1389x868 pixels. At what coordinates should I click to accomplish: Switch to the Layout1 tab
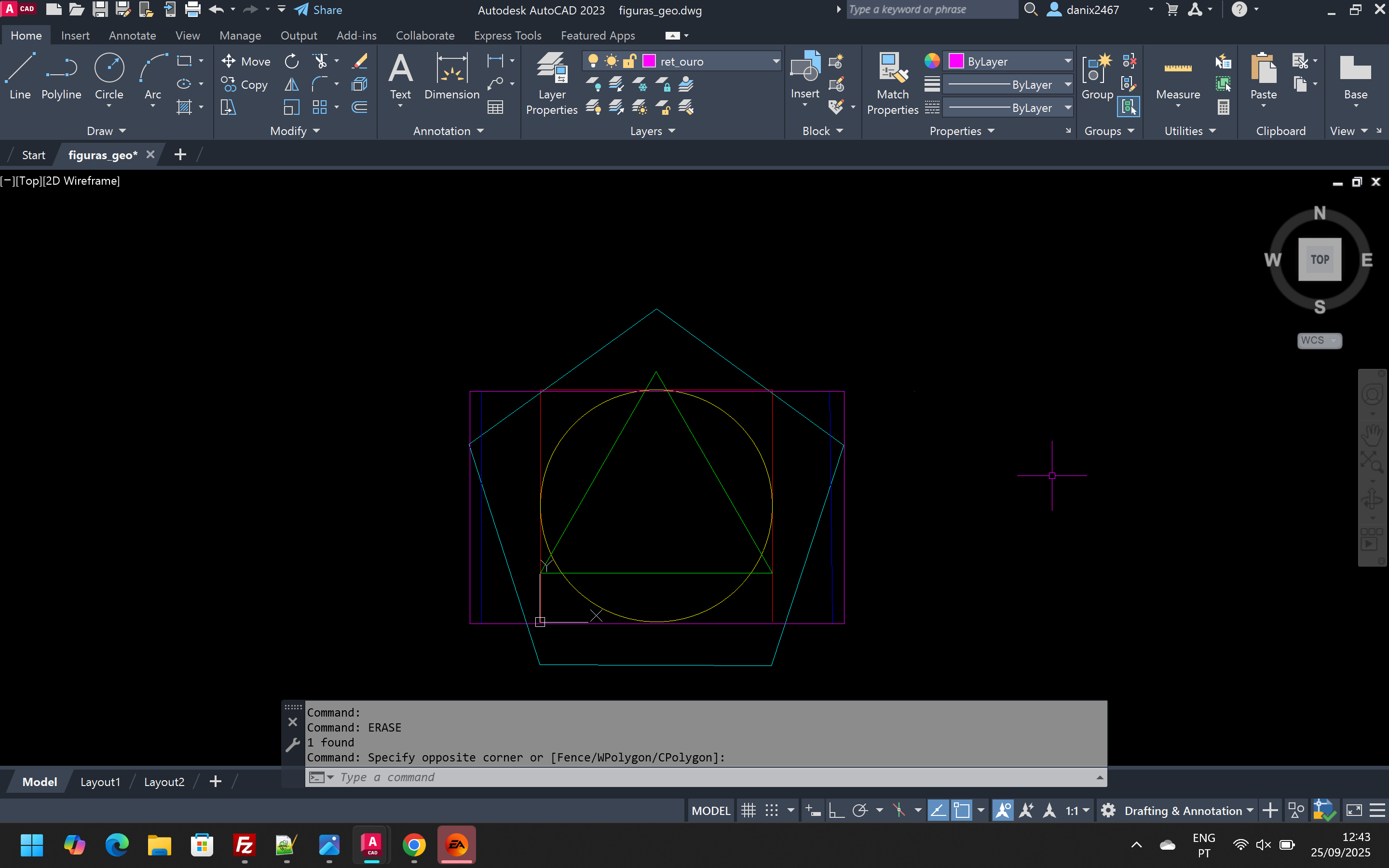coord(100,782)
